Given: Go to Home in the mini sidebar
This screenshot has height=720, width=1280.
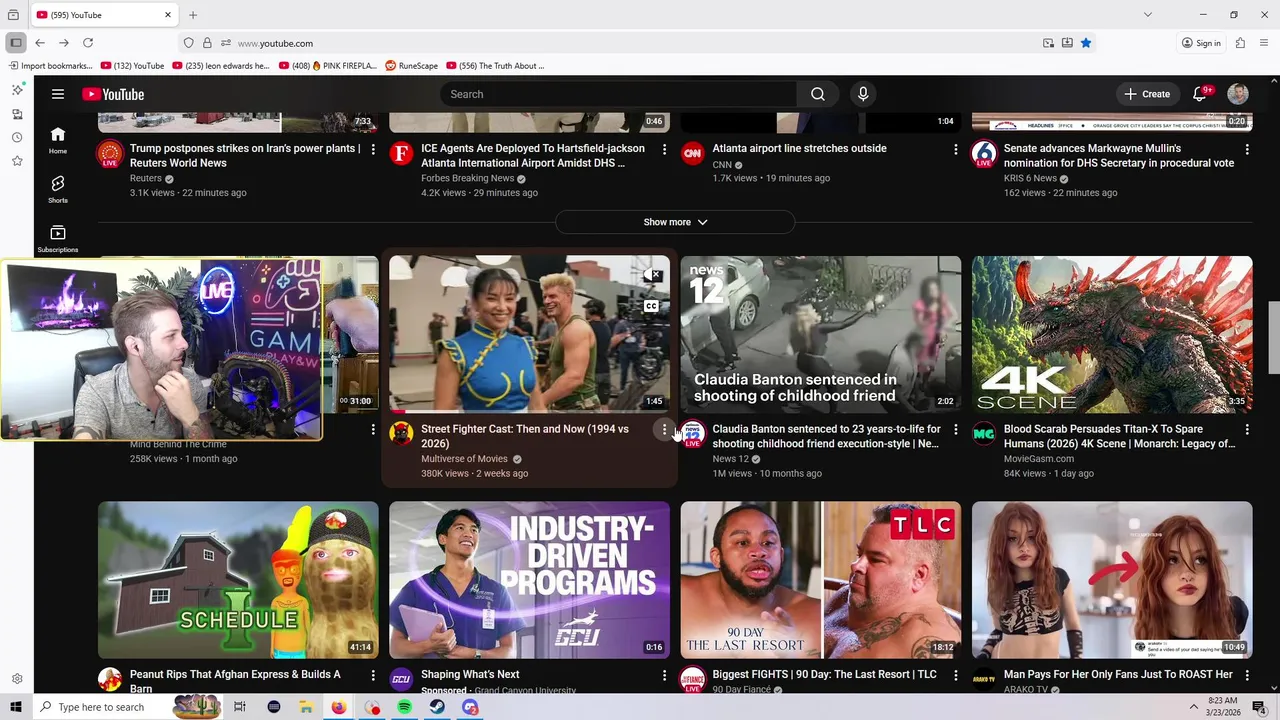Looking at the screenshot, I should pos(58,140).
